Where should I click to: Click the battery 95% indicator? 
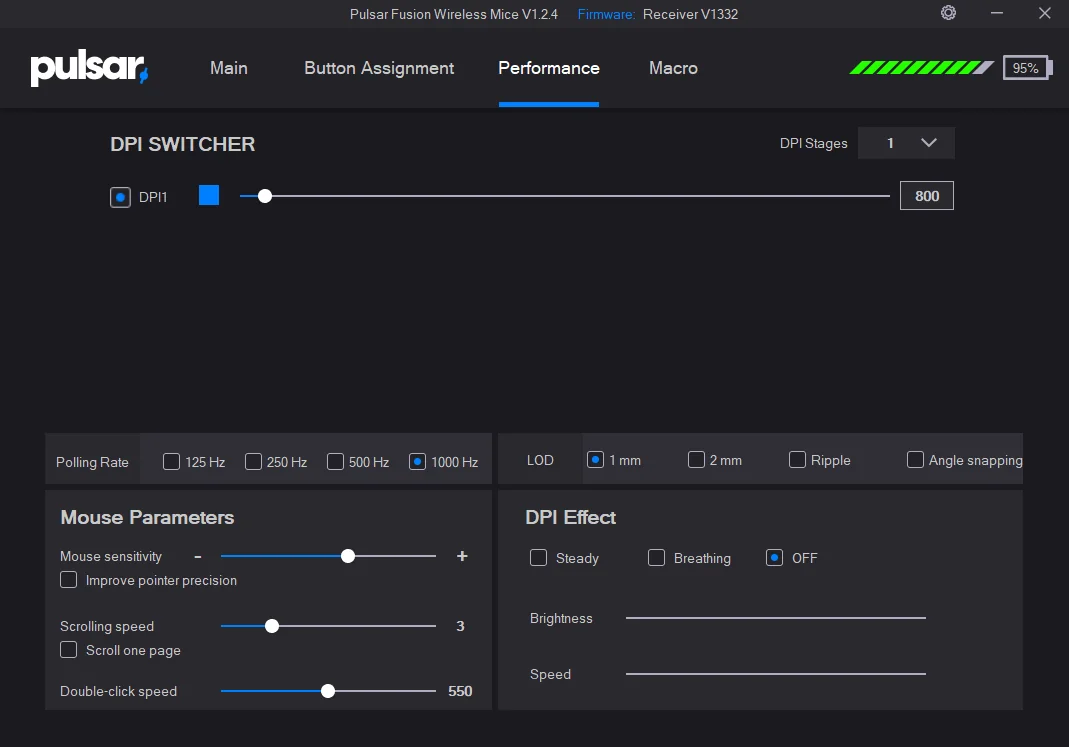1027,67
